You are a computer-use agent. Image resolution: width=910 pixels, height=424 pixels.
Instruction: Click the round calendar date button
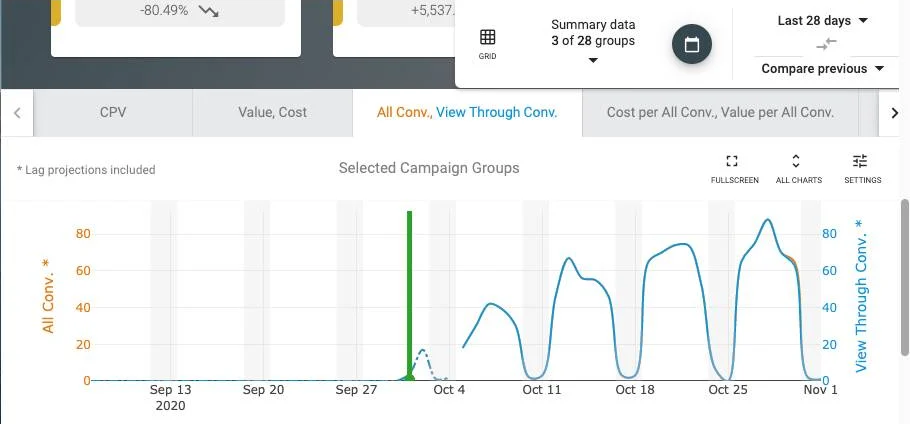tap(692, 45)
